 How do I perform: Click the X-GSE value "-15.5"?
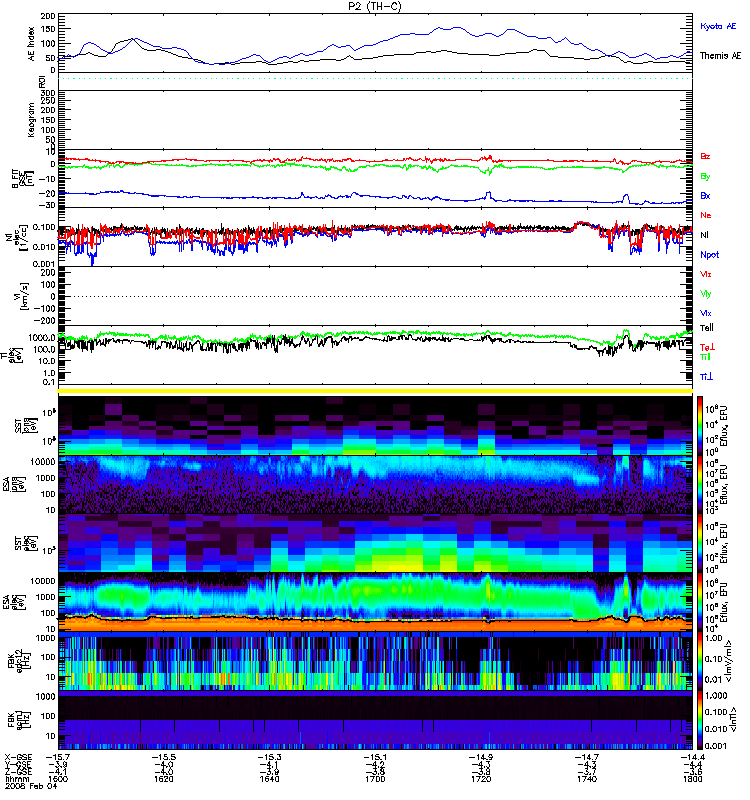click(163, 757)
